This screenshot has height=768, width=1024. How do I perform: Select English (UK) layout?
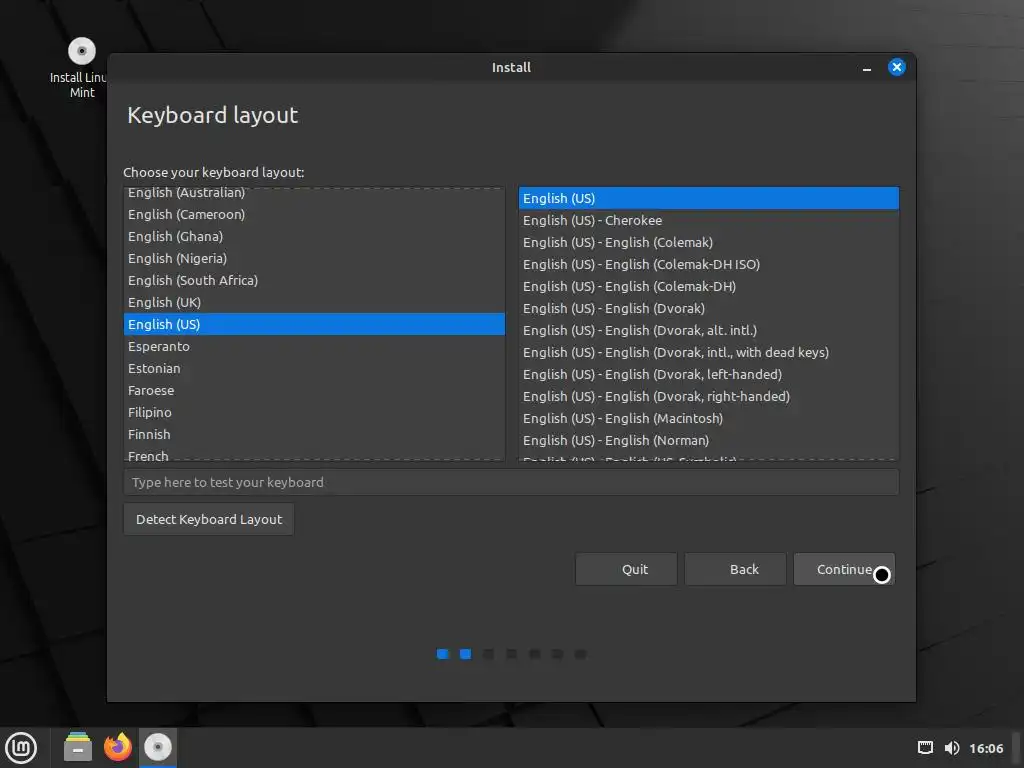pyautogui.click(x=314, y=302)
